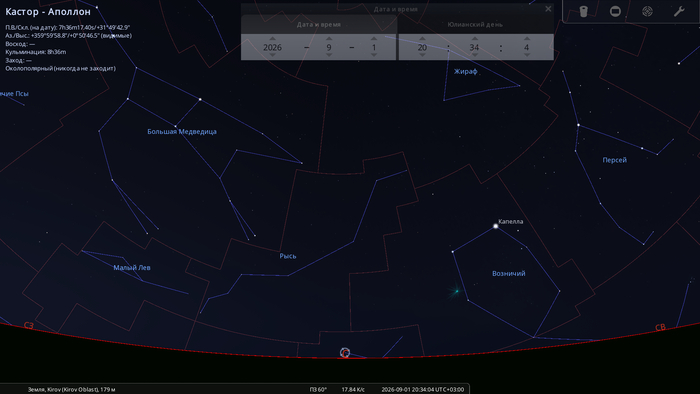This screenshot has height=394, width=700.
Task: Increase the day value 1
Action: [374, 39]
